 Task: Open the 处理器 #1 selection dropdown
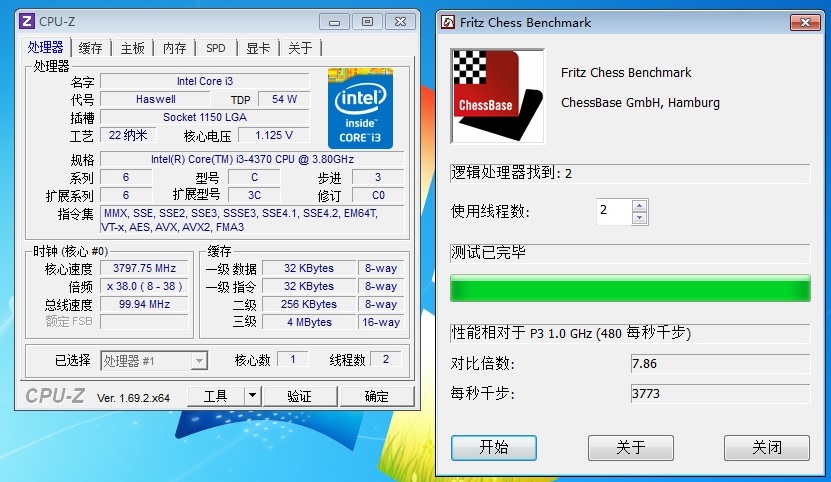154,361
